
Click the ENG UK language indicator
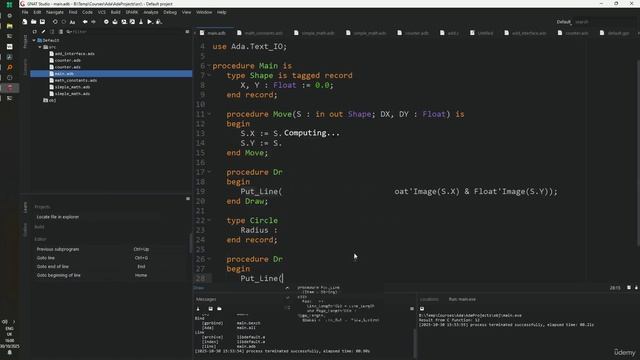[9, 331]
